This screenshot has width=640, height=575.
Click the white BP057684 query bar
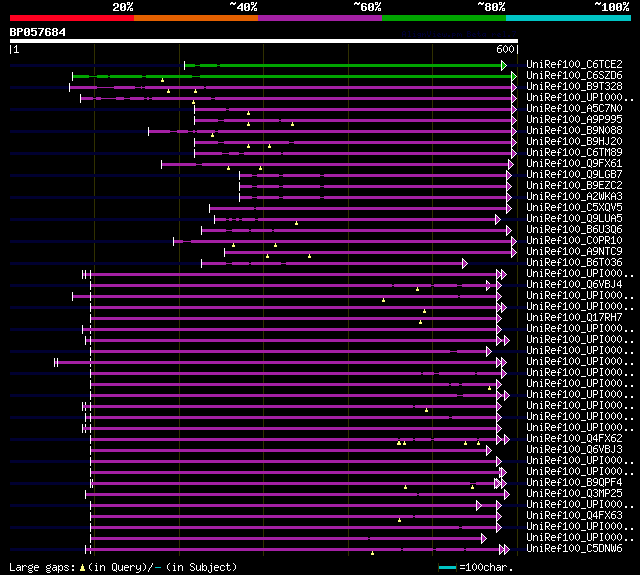[264, 41]
